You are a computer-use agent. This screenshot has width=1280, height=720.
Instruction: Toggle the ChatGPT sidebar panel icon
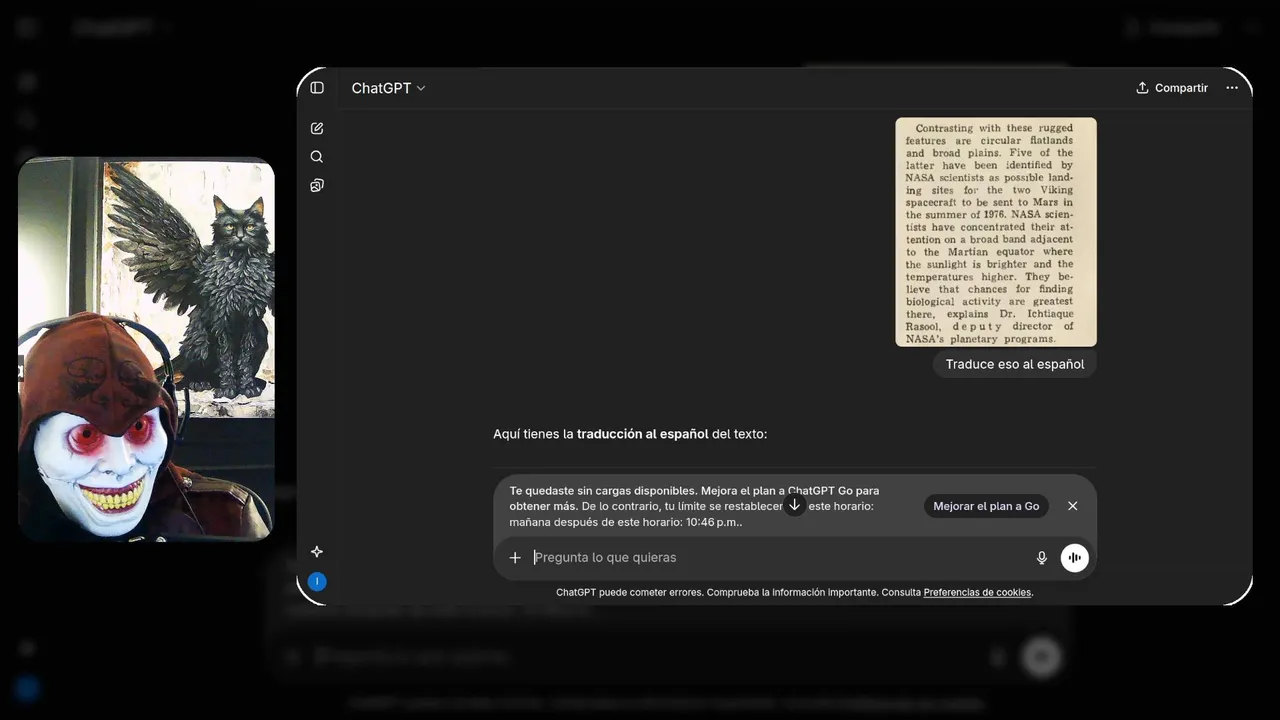(x=317, y=88)
